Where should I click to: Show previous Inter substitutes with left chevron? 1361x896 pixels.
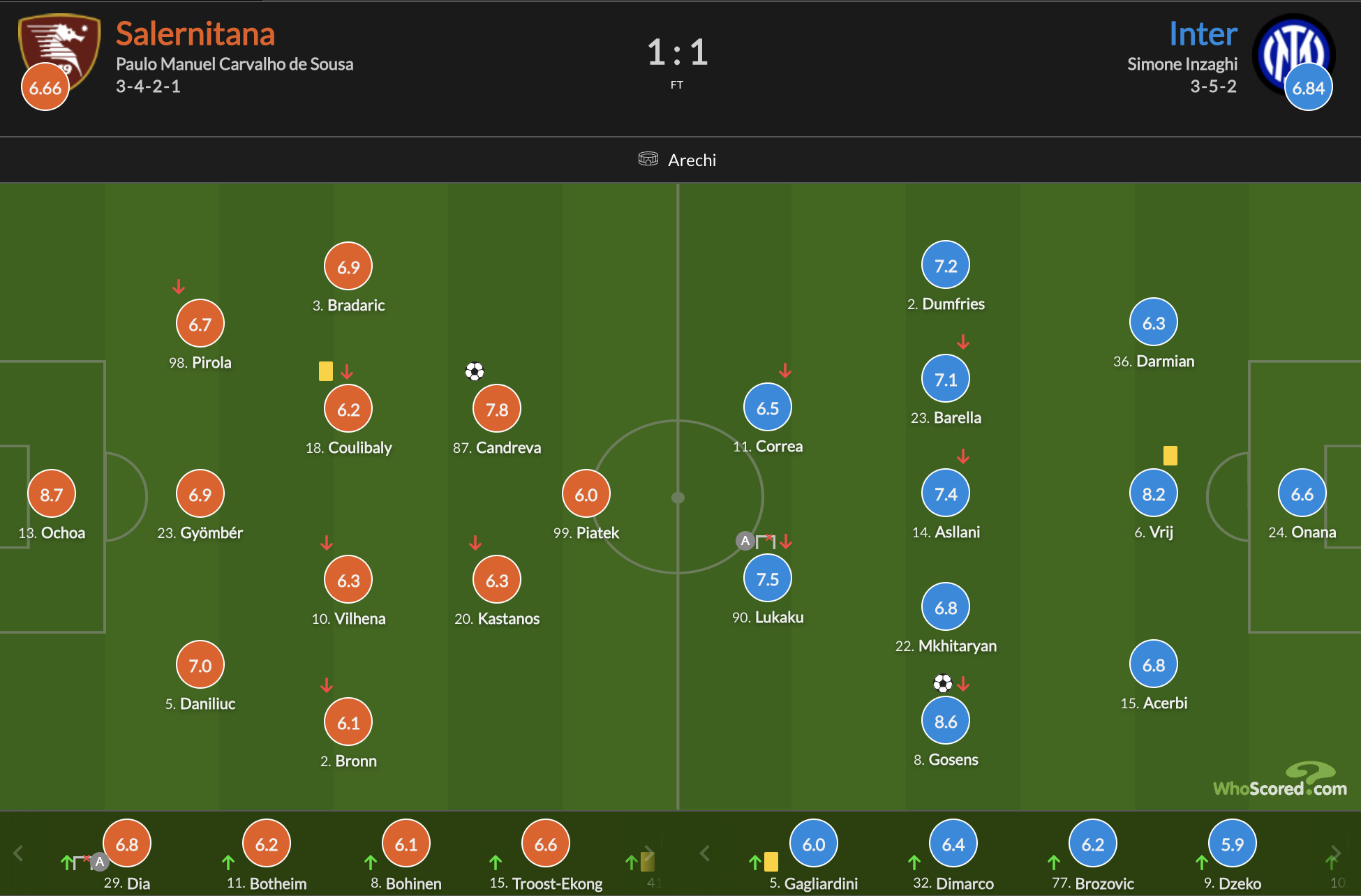(705, 853)
